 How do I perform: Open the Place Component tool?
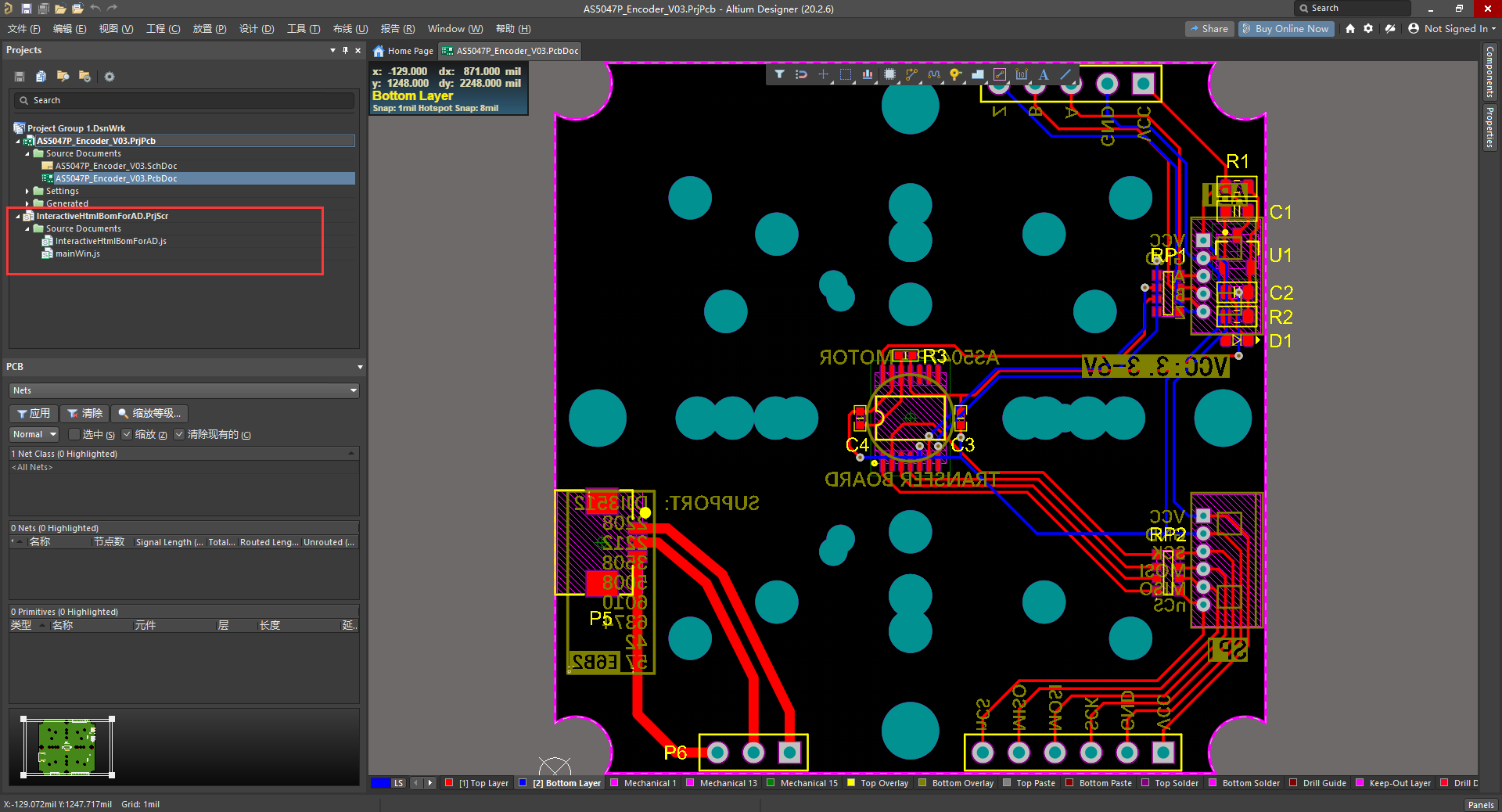[889, 74]
